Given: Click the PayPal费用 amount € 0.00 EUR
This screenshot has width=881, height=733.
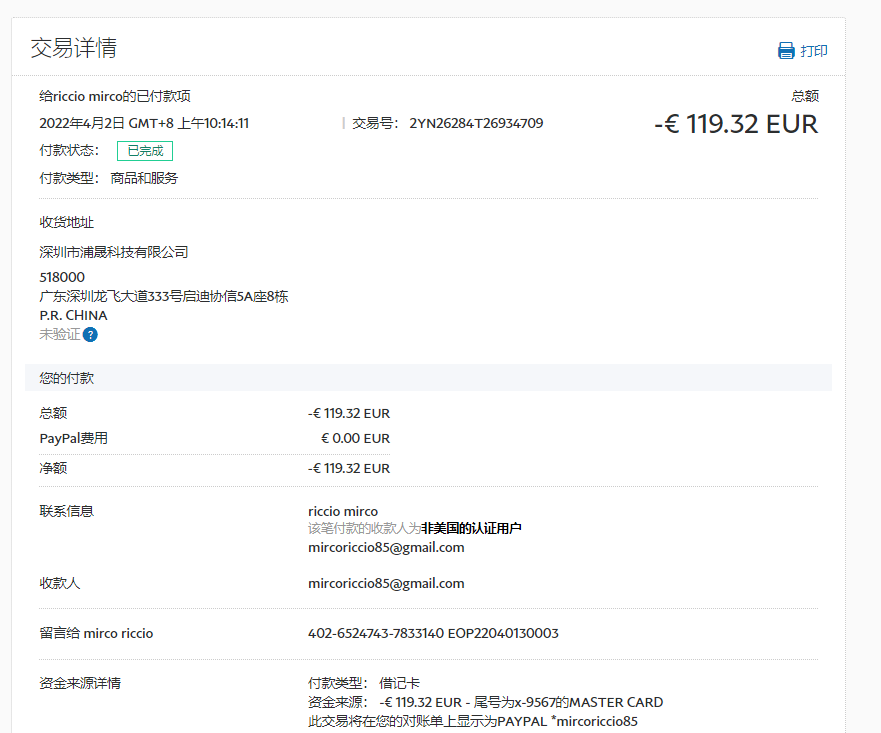Looking at the screenshot, I should pyautogui.click(x=355, y=438).
